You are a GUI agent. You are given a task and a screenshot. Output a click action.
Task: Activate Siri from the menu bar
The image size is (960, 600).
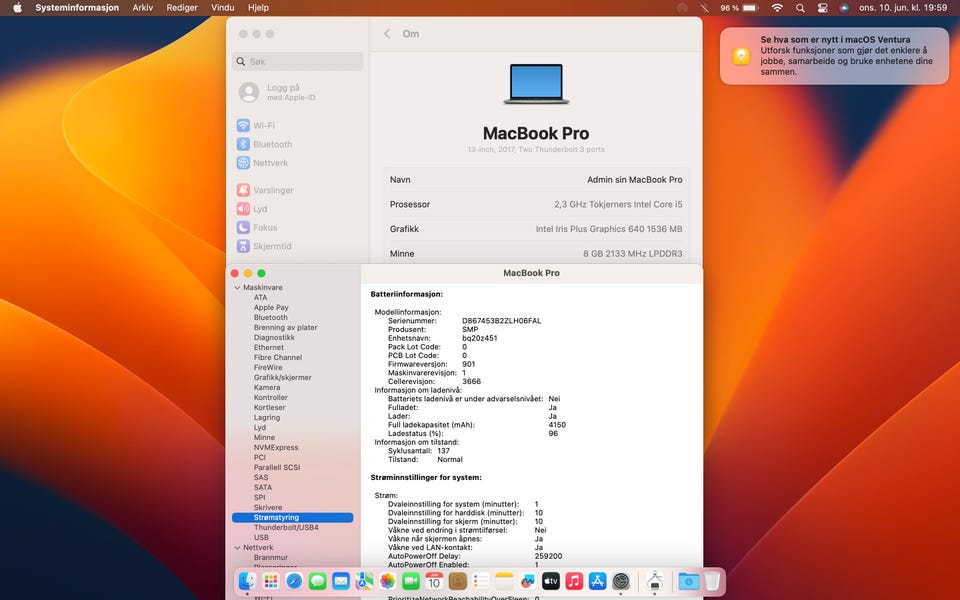844,8
